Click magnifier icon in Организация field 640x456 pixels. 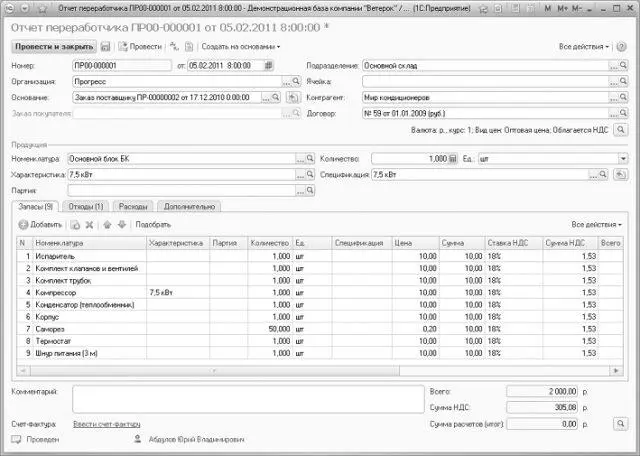[x=296, y=81]
